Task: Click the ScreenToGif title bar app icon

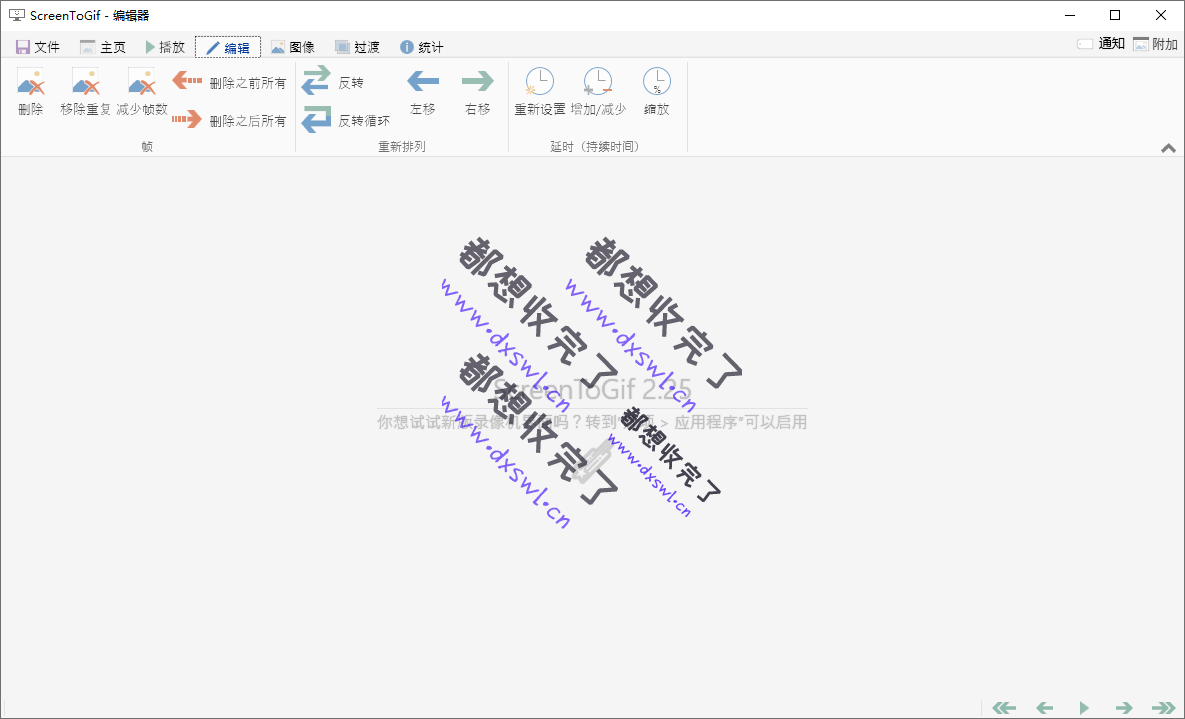Action: pos(17,15)
